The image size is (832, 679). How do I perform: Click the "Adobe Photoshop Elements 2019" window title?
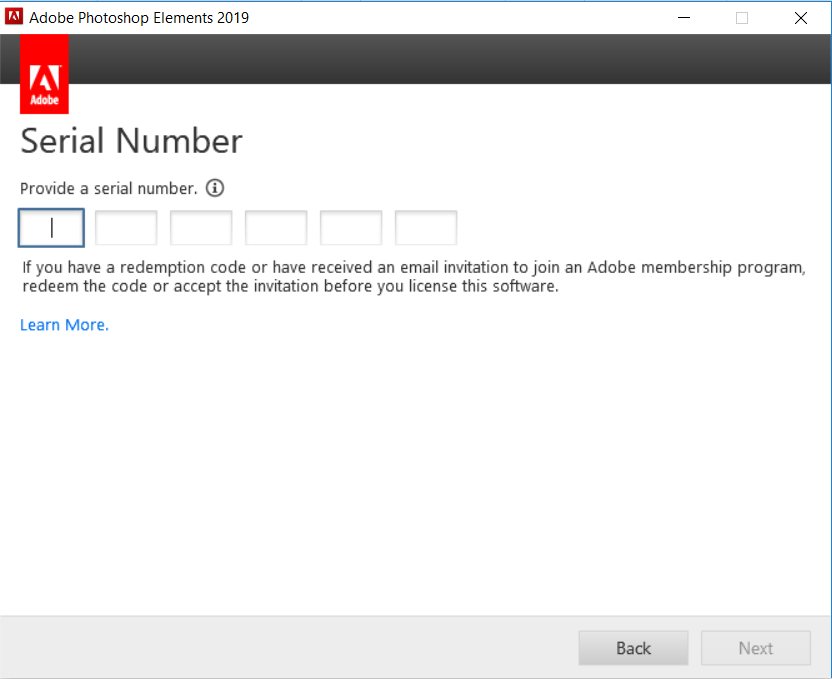coord(139,17)
